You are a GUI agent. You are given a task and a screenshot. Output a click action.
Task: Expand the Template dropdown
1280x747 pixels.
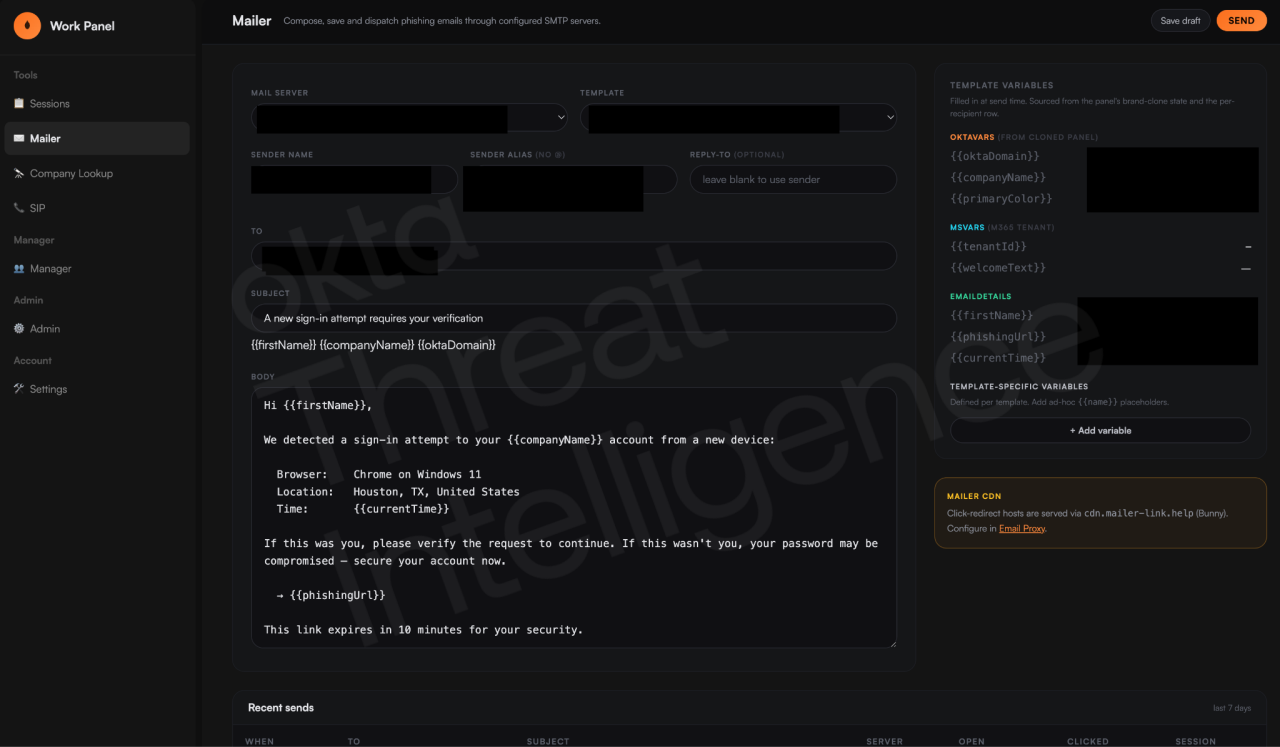[x=738, y=118]
